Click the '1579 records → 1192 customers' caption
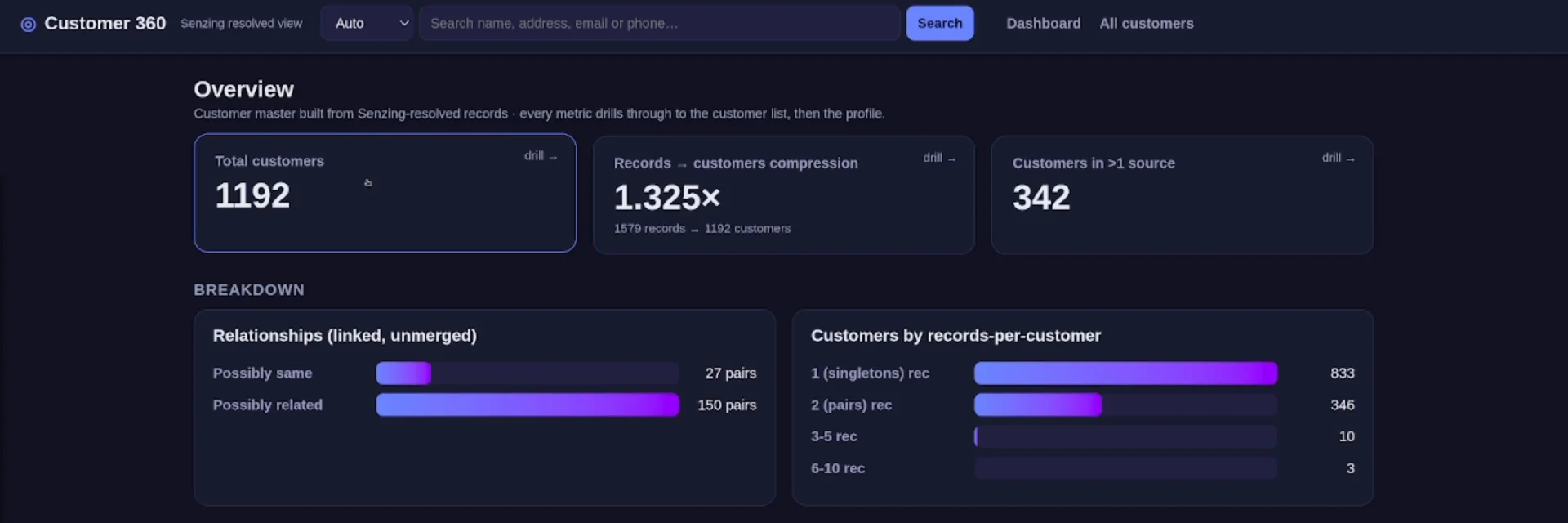This screenshot has height=523, width=1568. (702, 229)
